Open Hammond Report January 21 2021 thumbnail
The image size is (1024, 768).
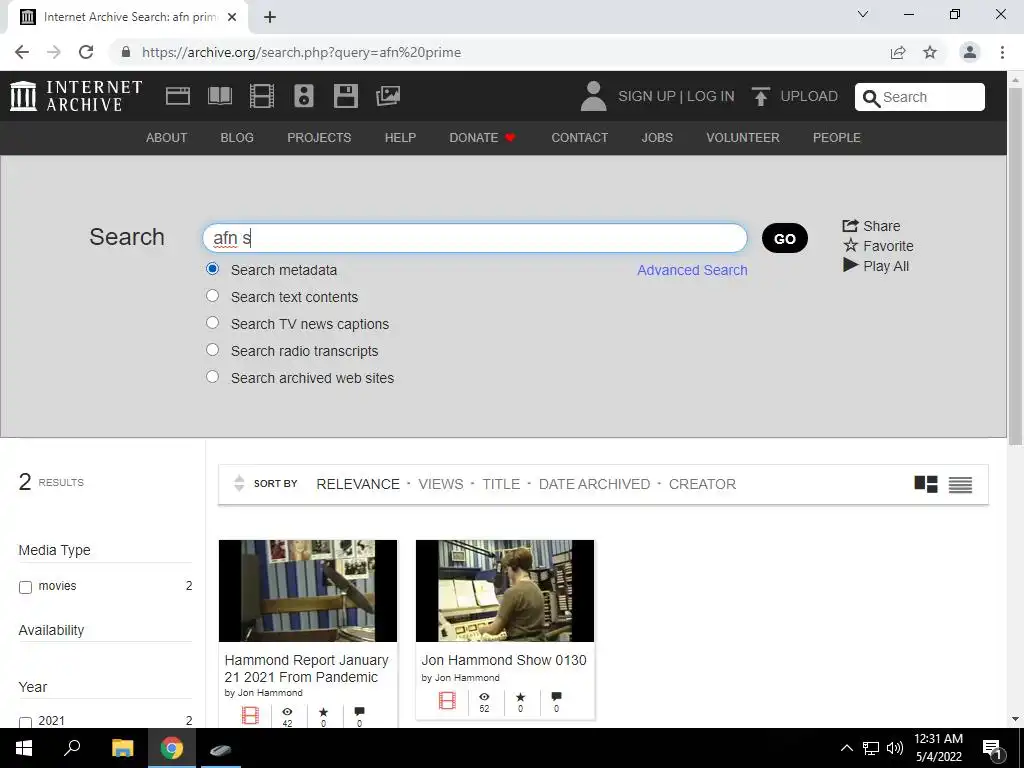point(308,590)
